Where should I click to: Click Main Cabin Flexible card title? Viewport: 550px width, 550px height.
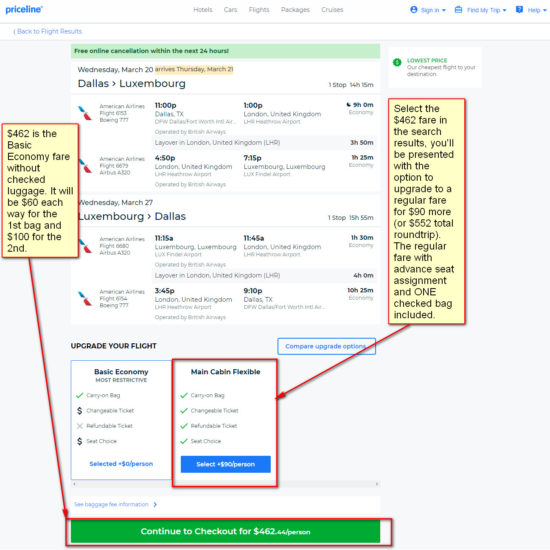[226, 372]
